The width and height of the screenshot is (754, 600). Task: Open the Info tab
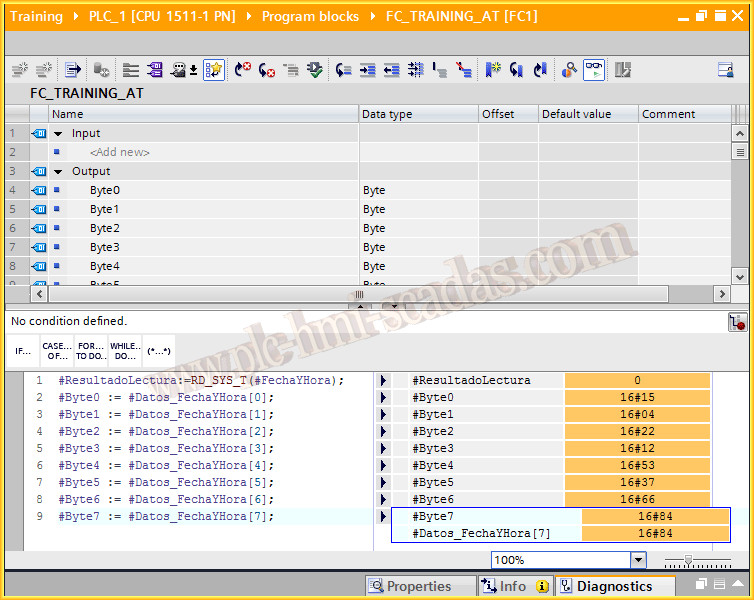coord(513,587)
